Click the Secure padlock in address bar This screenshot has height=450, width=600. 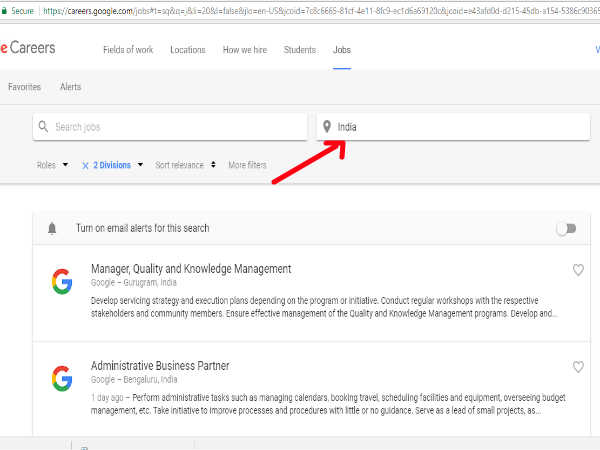4,11
